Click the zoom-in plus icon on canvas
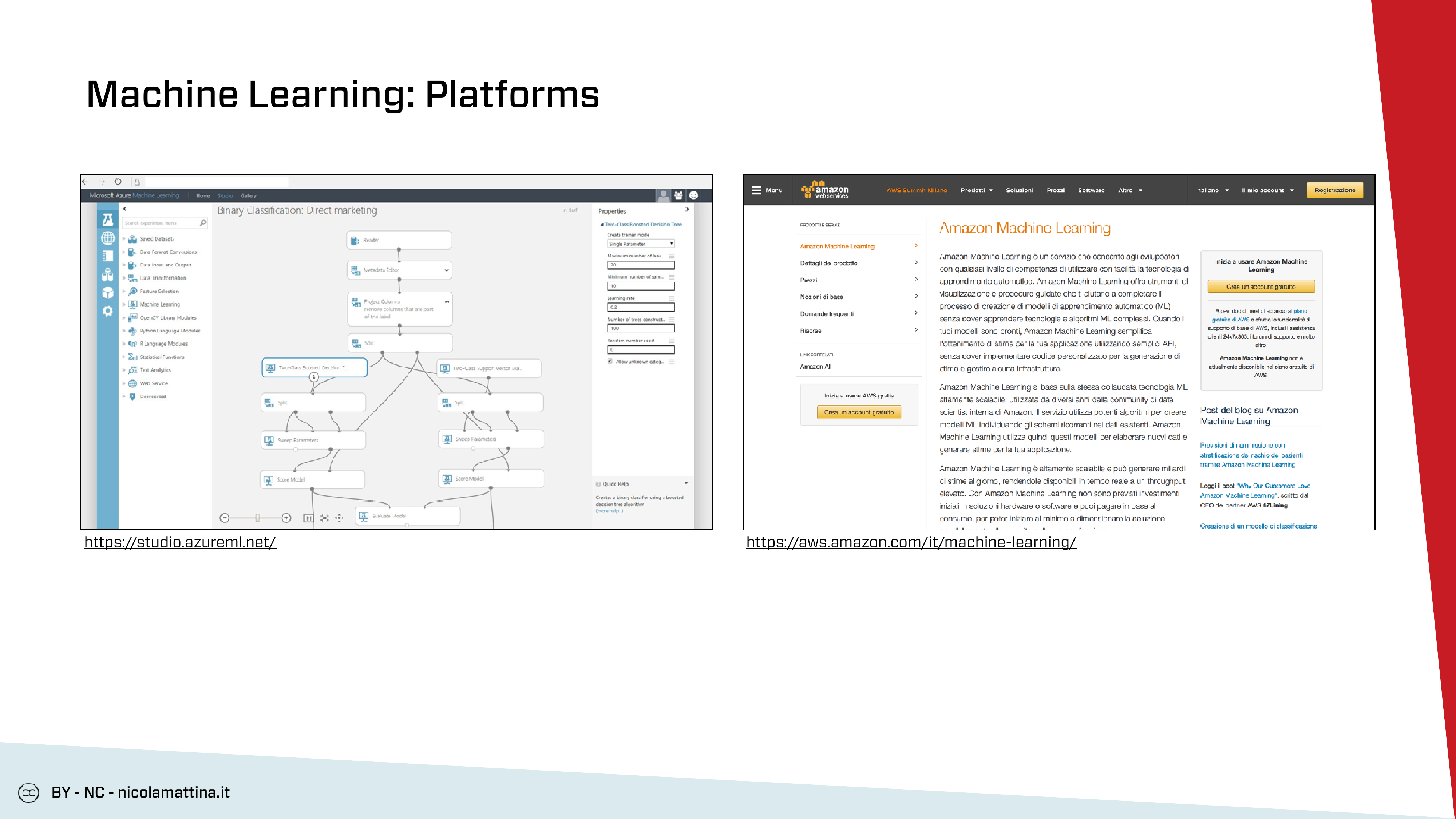Screen dimensions: 1456x819 286,518
